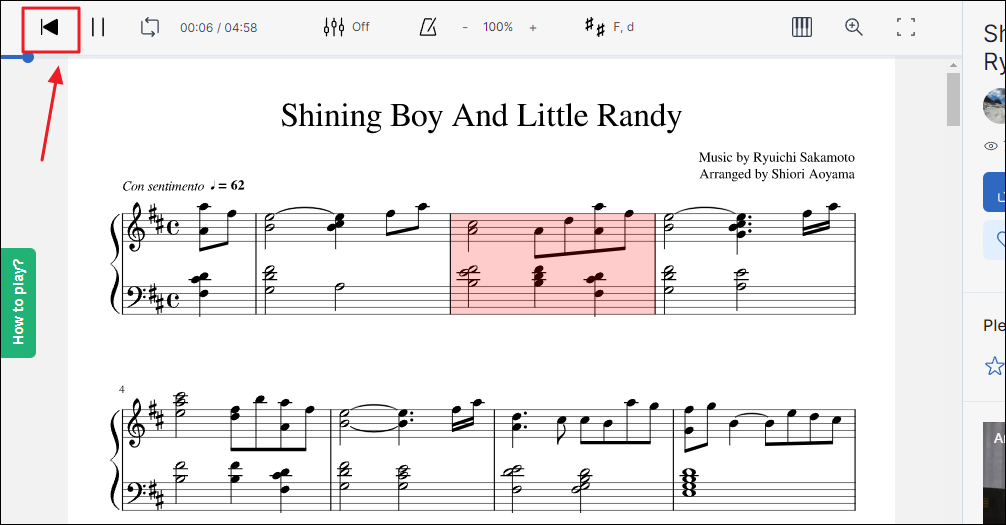Enter fullscreen mode
This screenshot has height=525, width=1006.
pos(905,27)
